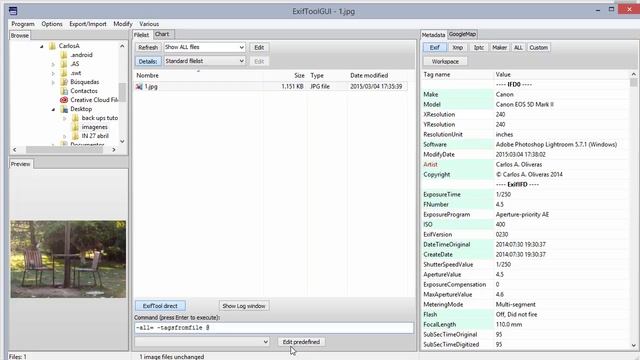640x360 pixels.
Task: Select the .android folder icon
Action: (64, 55)
